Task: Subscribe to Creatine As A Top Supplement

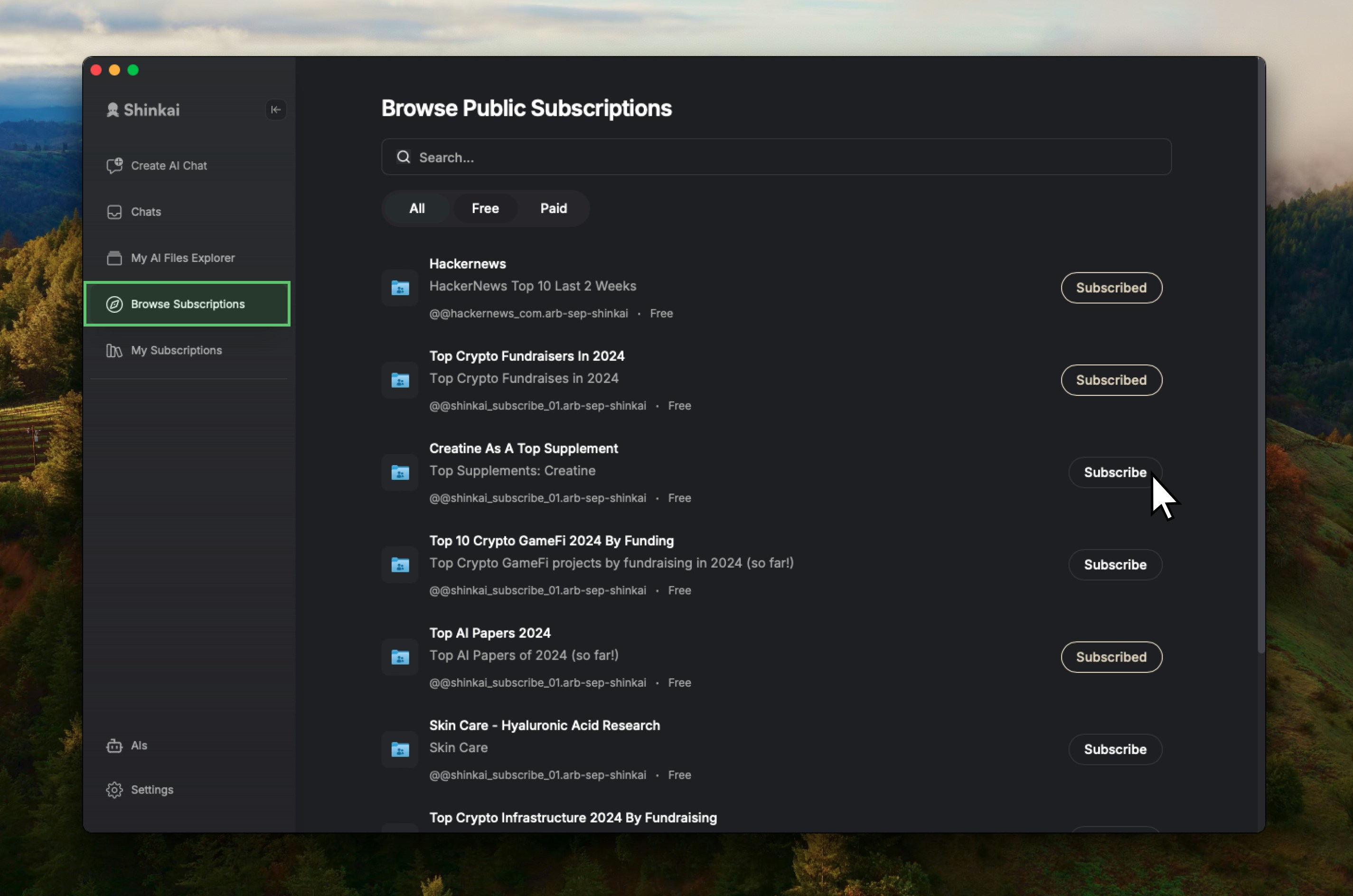Action: click(x=1115, y=473)
